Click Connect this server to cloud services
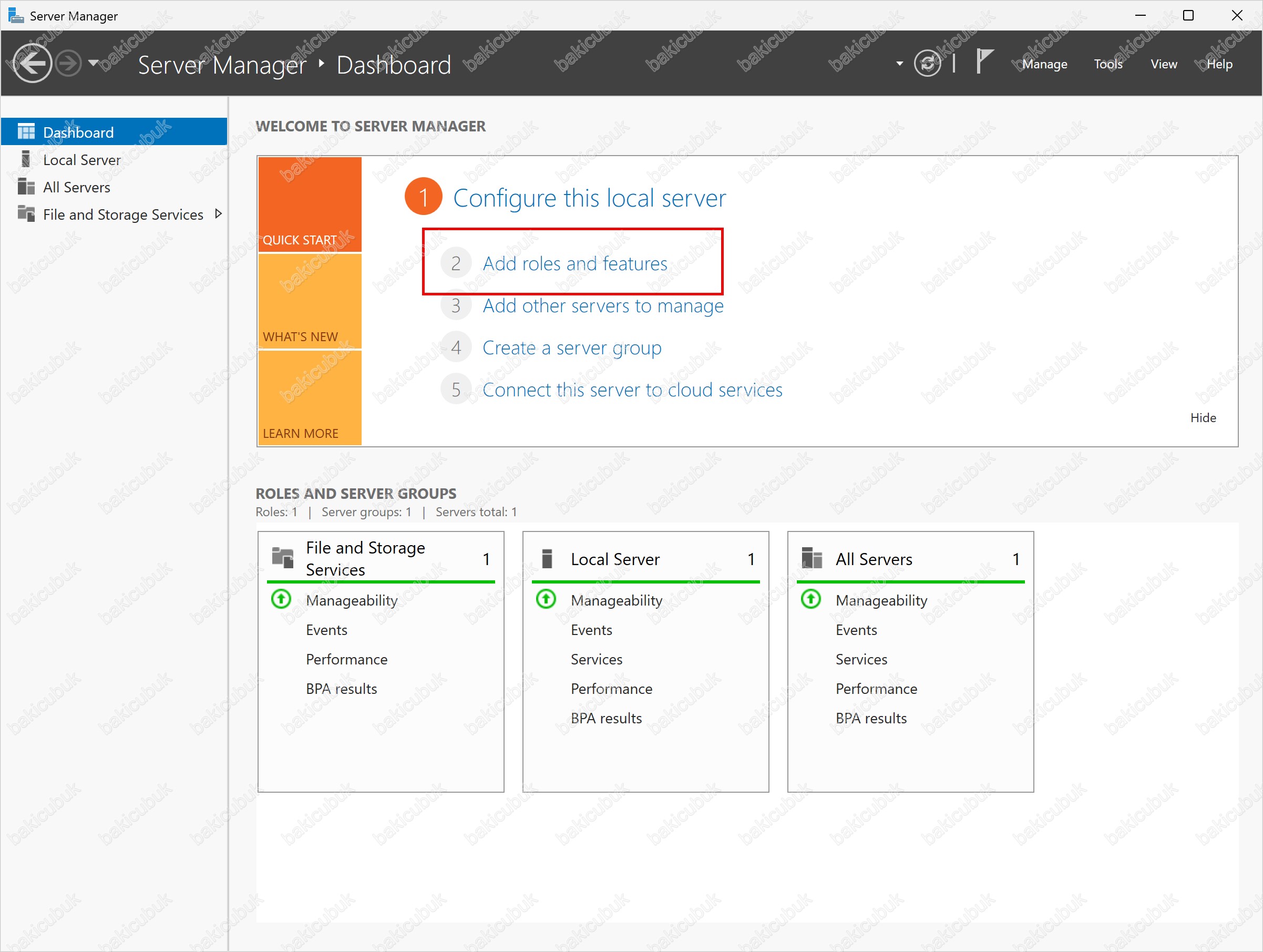Screen dimensions: 1263x952 pyautogui.click(x=632, y=390)
